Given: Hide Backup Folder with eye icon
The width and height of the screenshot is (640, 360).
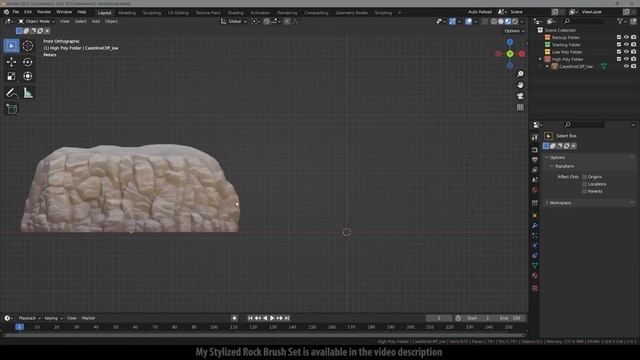Looking at the screenshot, I should [626, 37].
